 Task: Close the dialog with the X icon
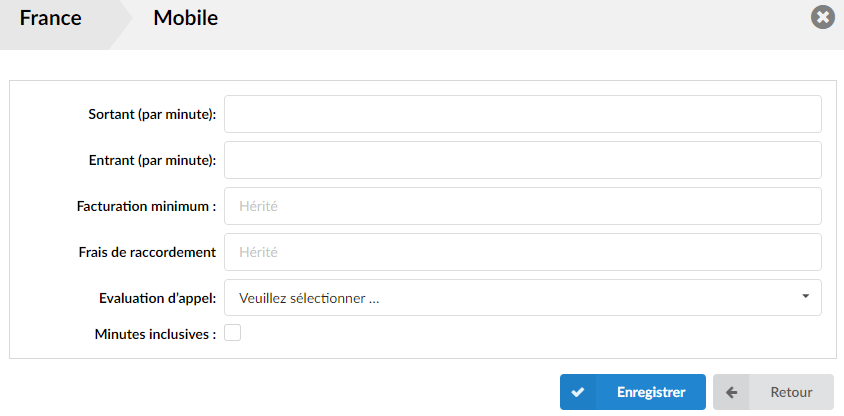tap(822, 18)
